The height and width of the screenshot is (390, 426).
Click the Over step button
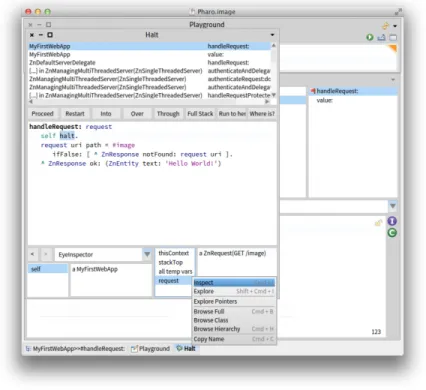137,114
